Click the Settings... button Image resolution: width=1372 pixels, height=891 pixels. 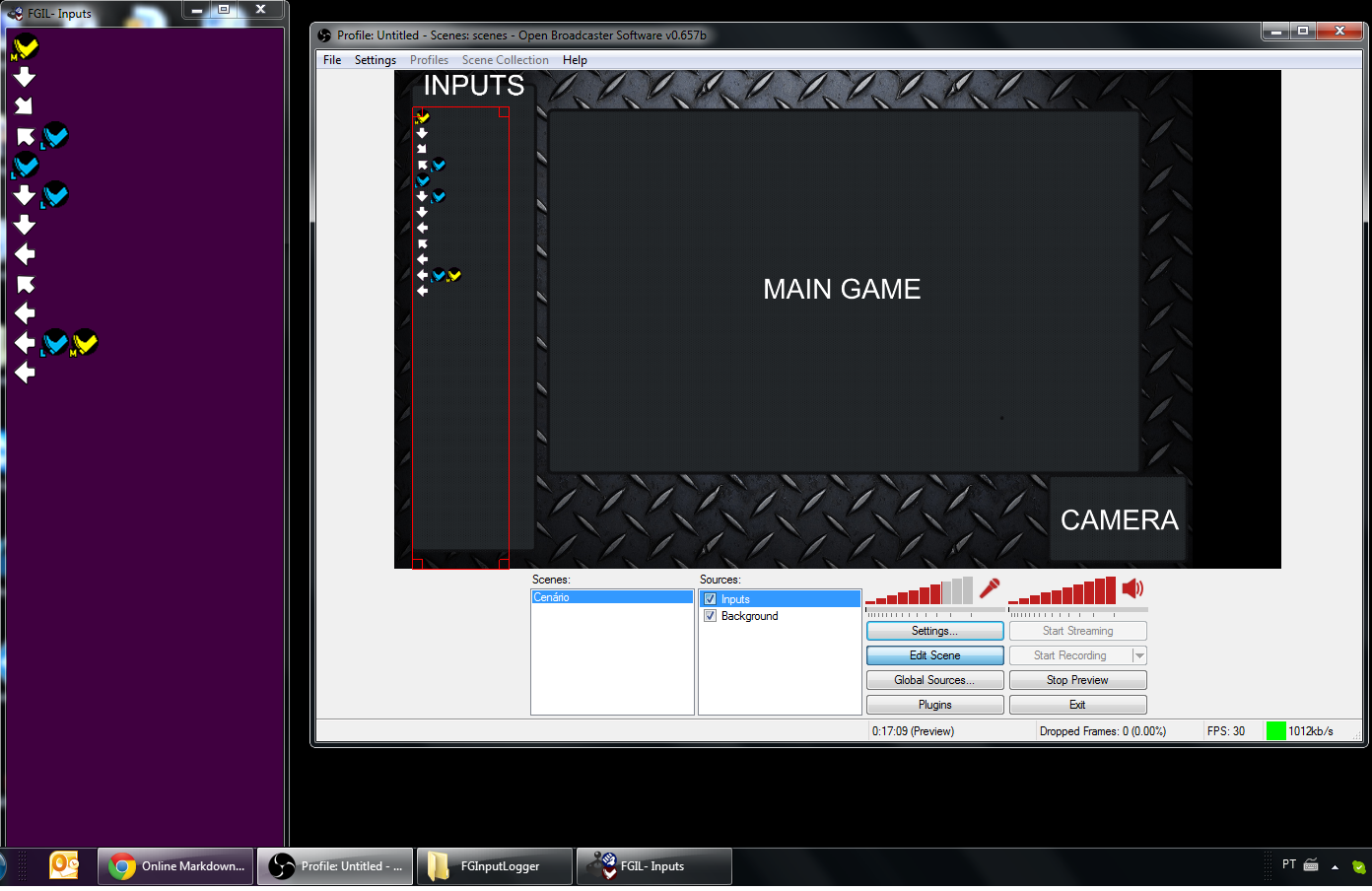(934, 631)
